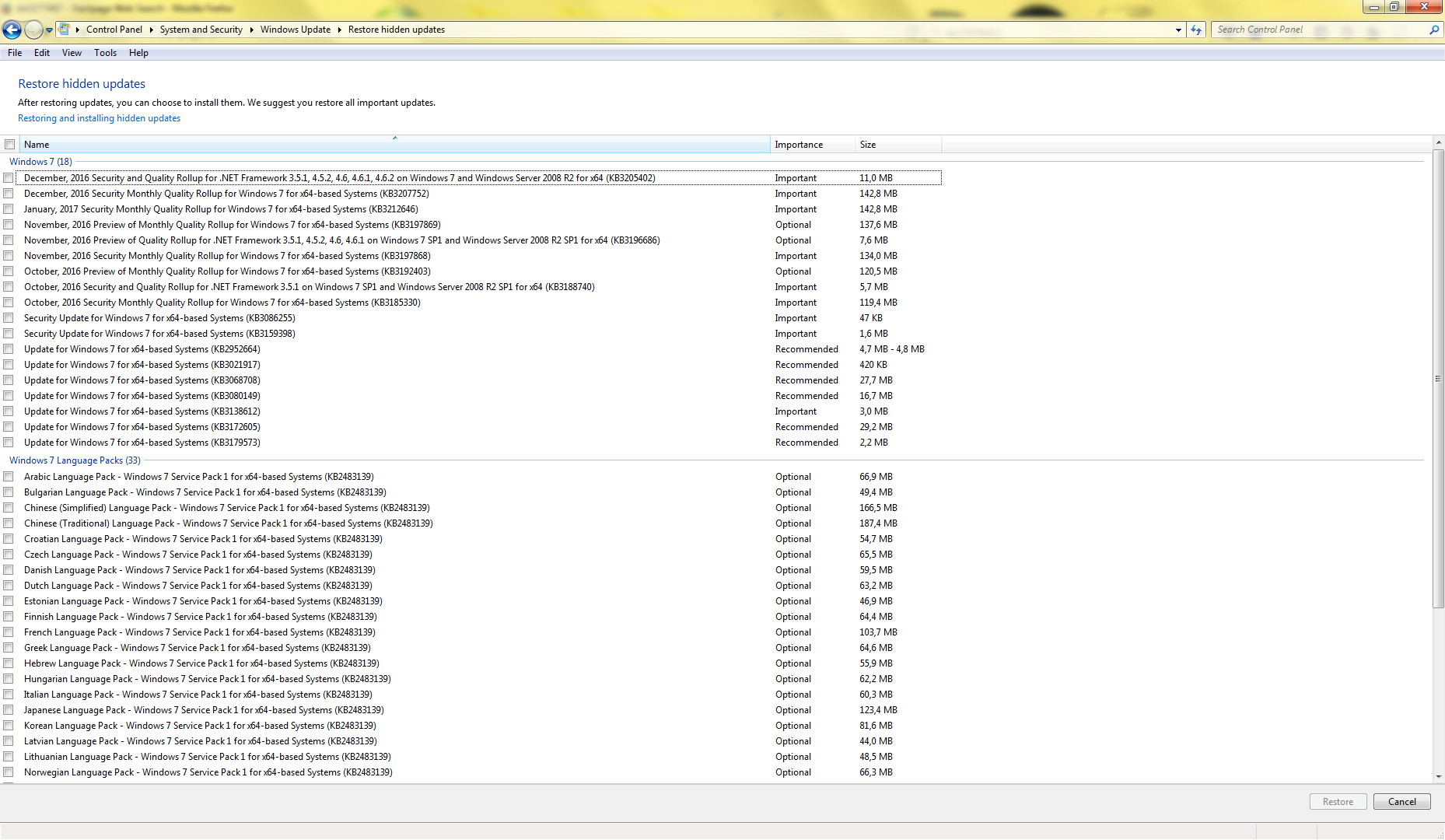Navigate to System and Security breadcrumb

pos(201,30)
